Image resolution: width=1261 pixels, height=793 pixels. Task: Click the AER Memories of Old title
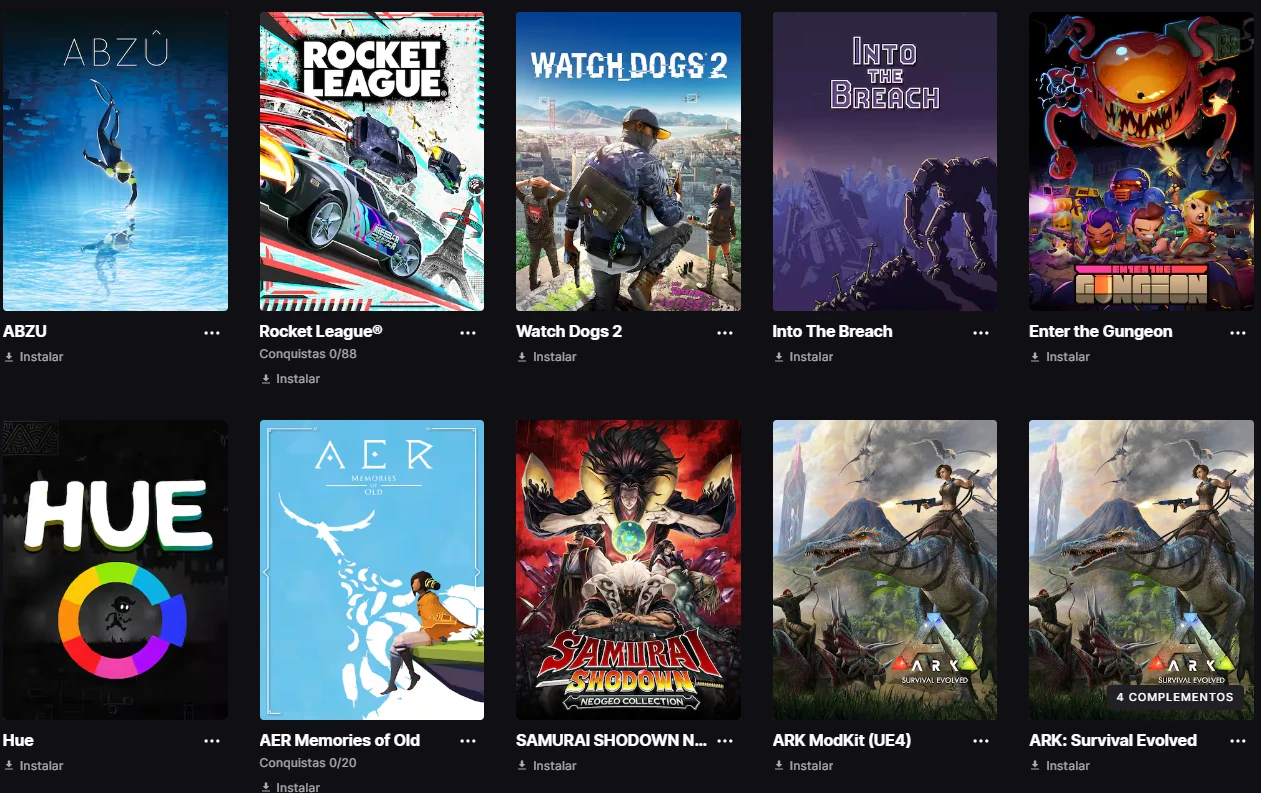pyautogui.click(x=340, y=741)
